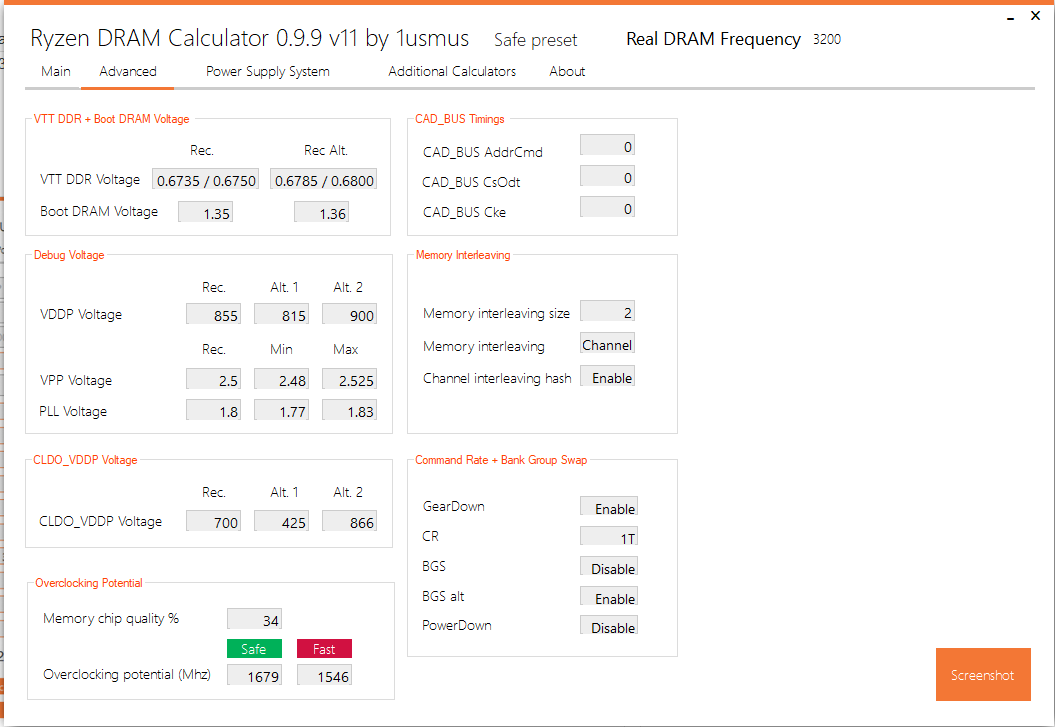The image size is (1055, 727).
Task: Click the "Boot DRAM Voltage" row label
Action: 99,211
